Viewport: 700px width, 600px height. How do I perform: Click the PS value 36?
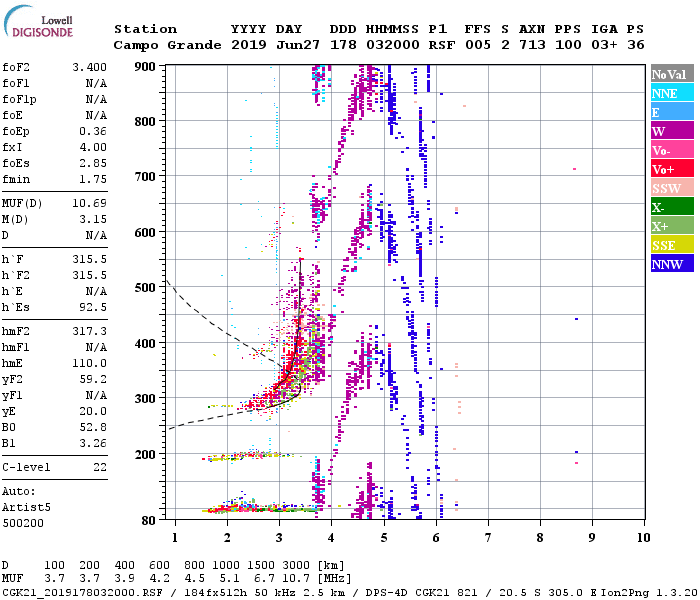click(x=636, y=45)
